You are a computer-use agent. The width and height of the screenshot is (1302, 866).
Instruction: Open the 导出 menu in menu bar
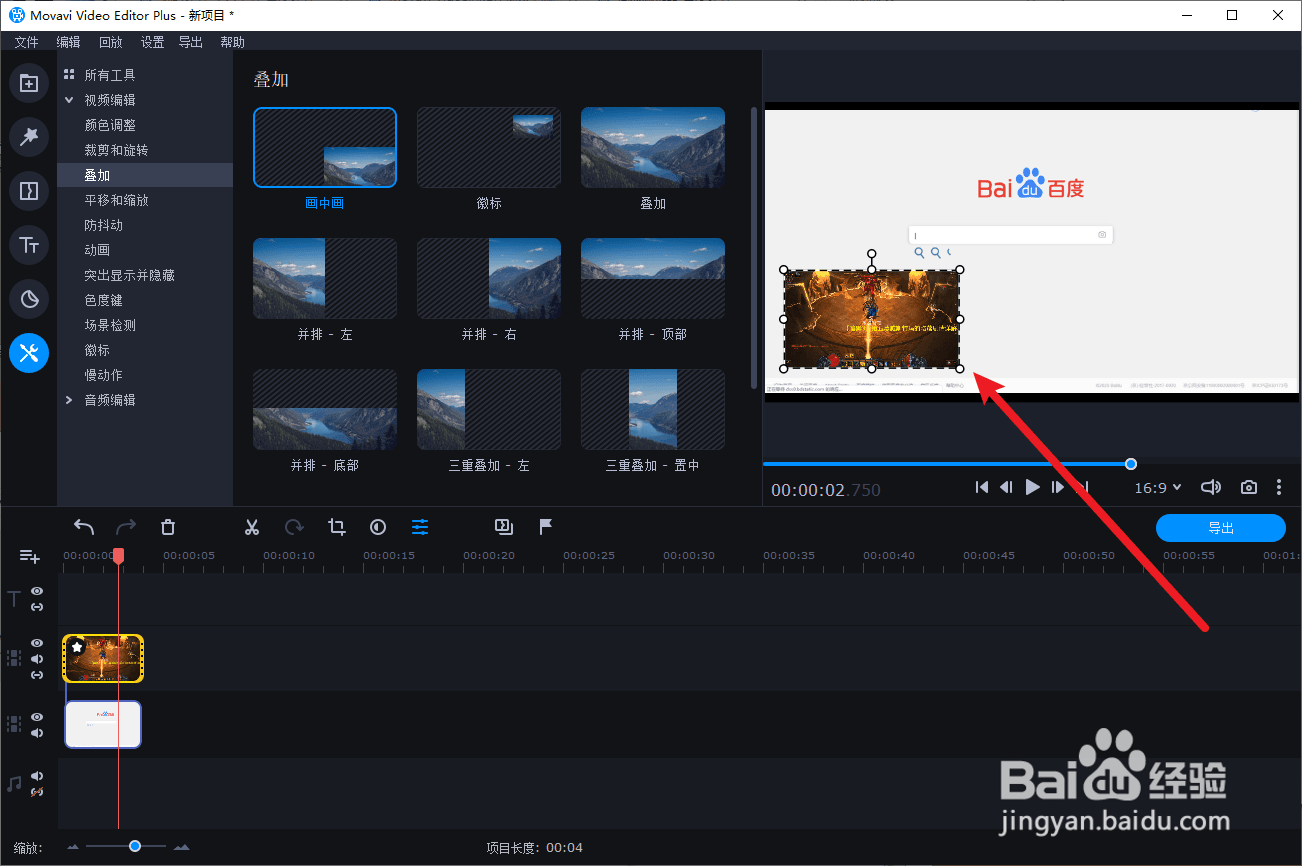[x=190, y=42]
